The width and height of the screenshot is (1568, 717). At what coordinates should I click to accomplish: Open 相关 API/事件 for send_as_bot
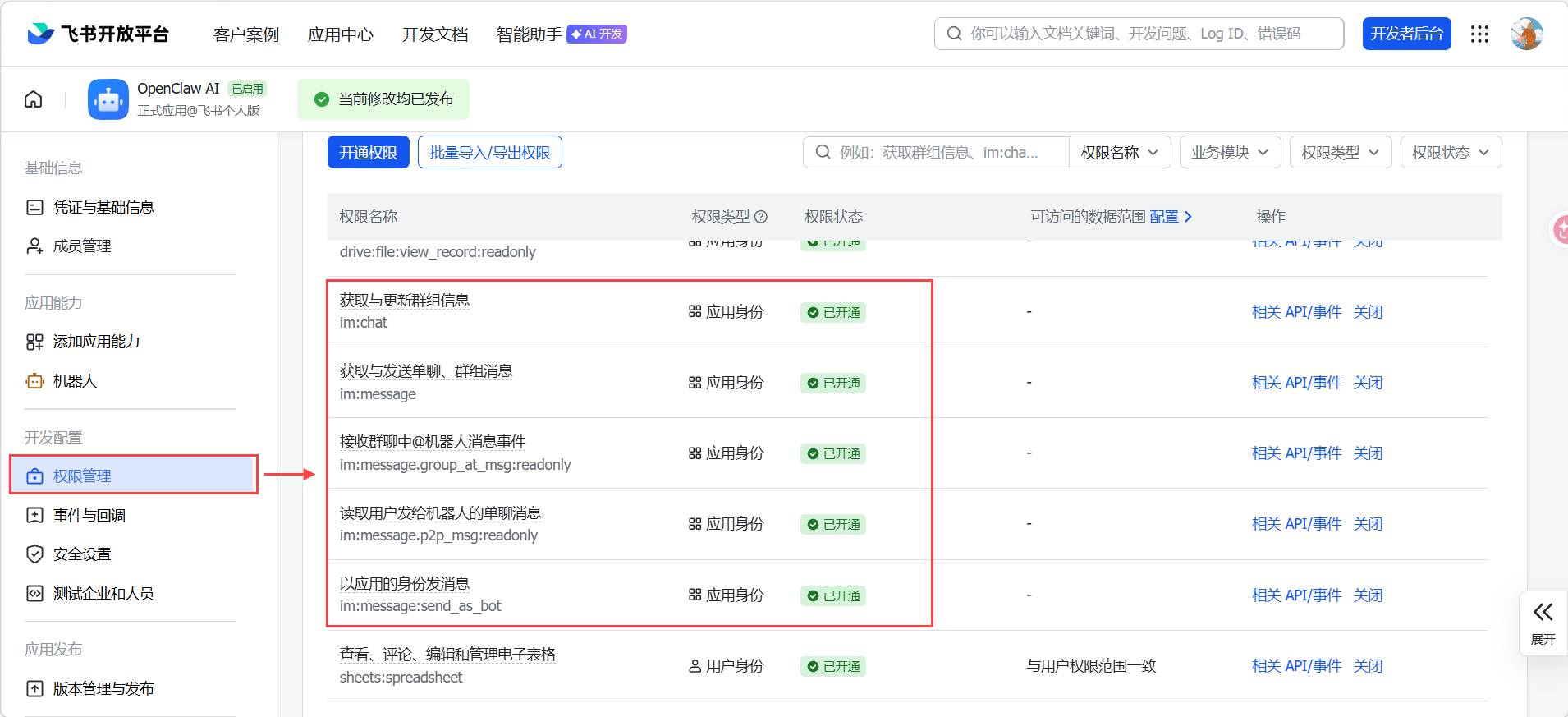[x=1297, y=595]
